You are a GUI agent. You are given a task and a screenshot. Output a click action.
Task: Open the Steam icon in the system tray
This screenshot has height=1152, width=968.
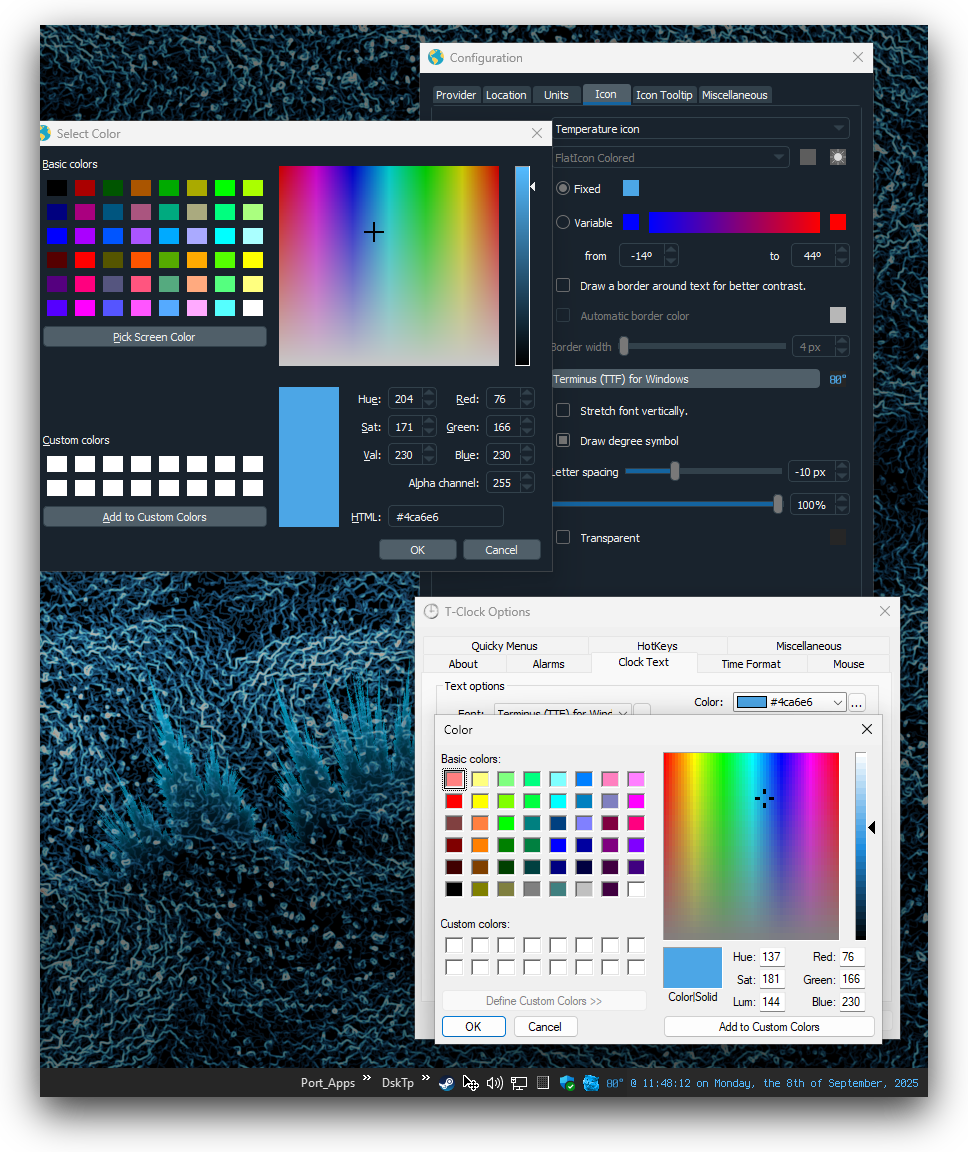click(x=446, y=1084)
